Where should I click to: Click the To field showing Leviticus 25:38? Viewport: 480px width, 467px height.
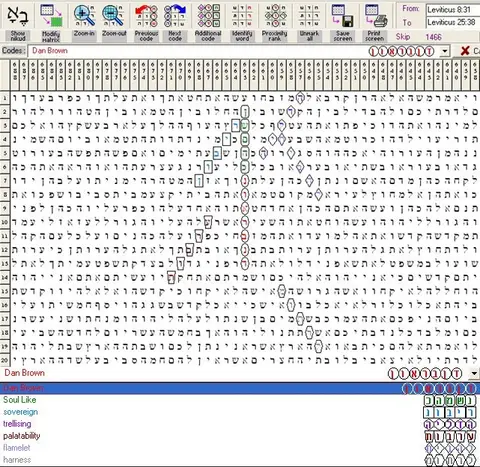click(x=453, y=22)
